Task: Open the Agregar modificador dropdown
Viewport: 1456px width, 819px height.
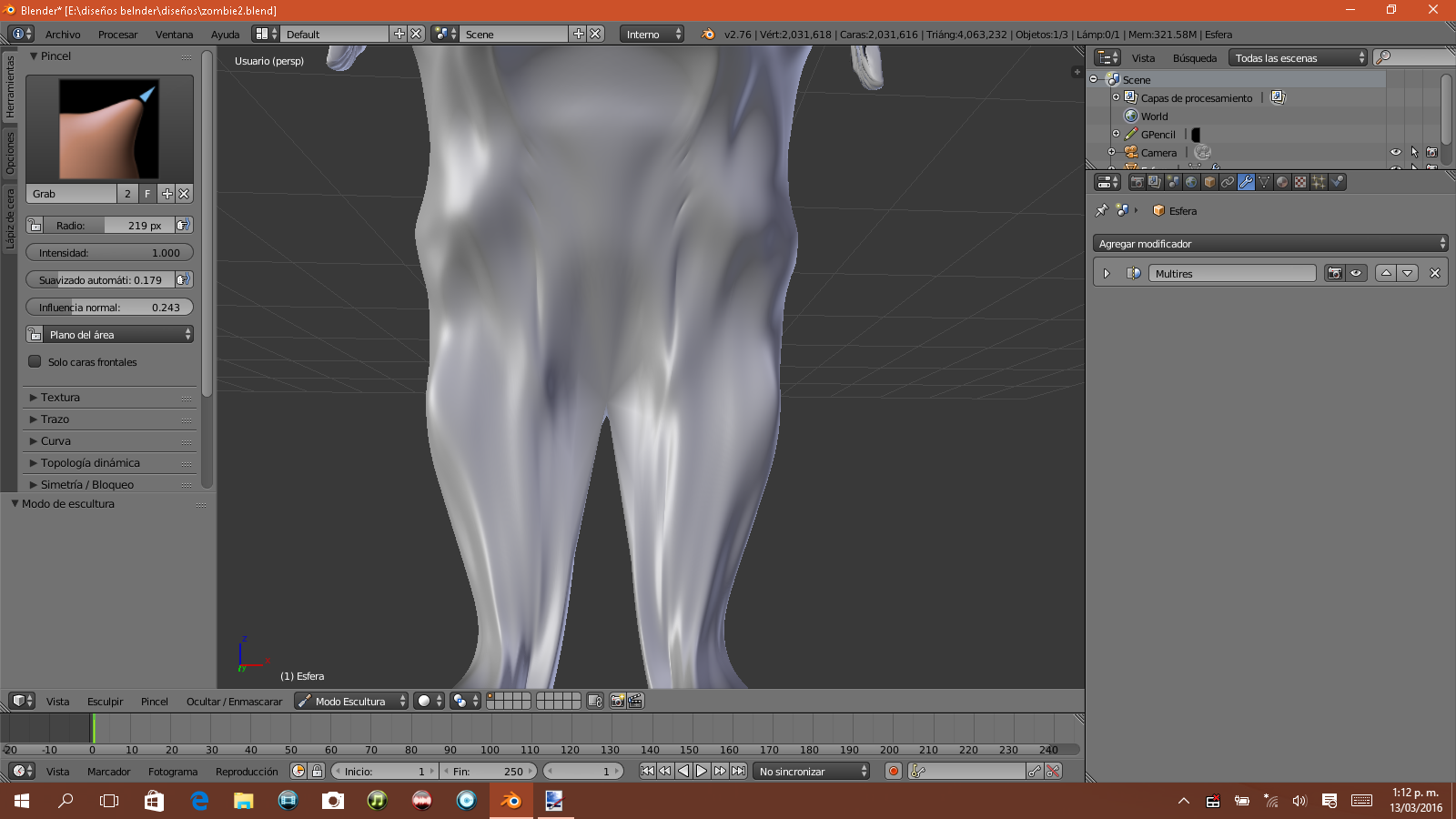Action: pyautogui.click(x=1269, y=243)
